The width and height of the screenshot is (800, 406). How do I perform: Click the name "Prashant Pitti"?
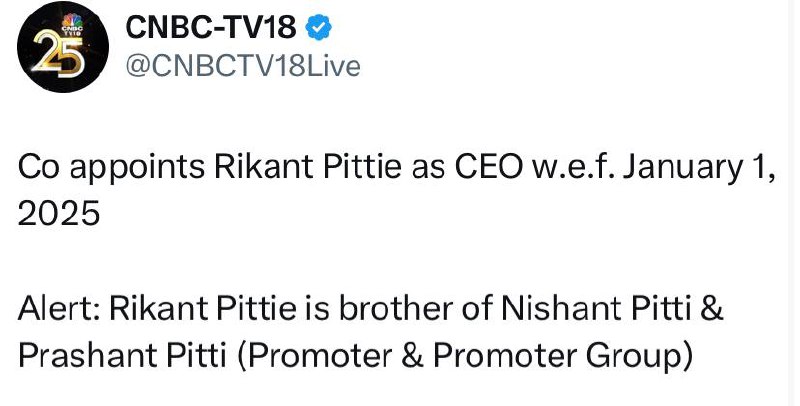click(x=122, y=356)
